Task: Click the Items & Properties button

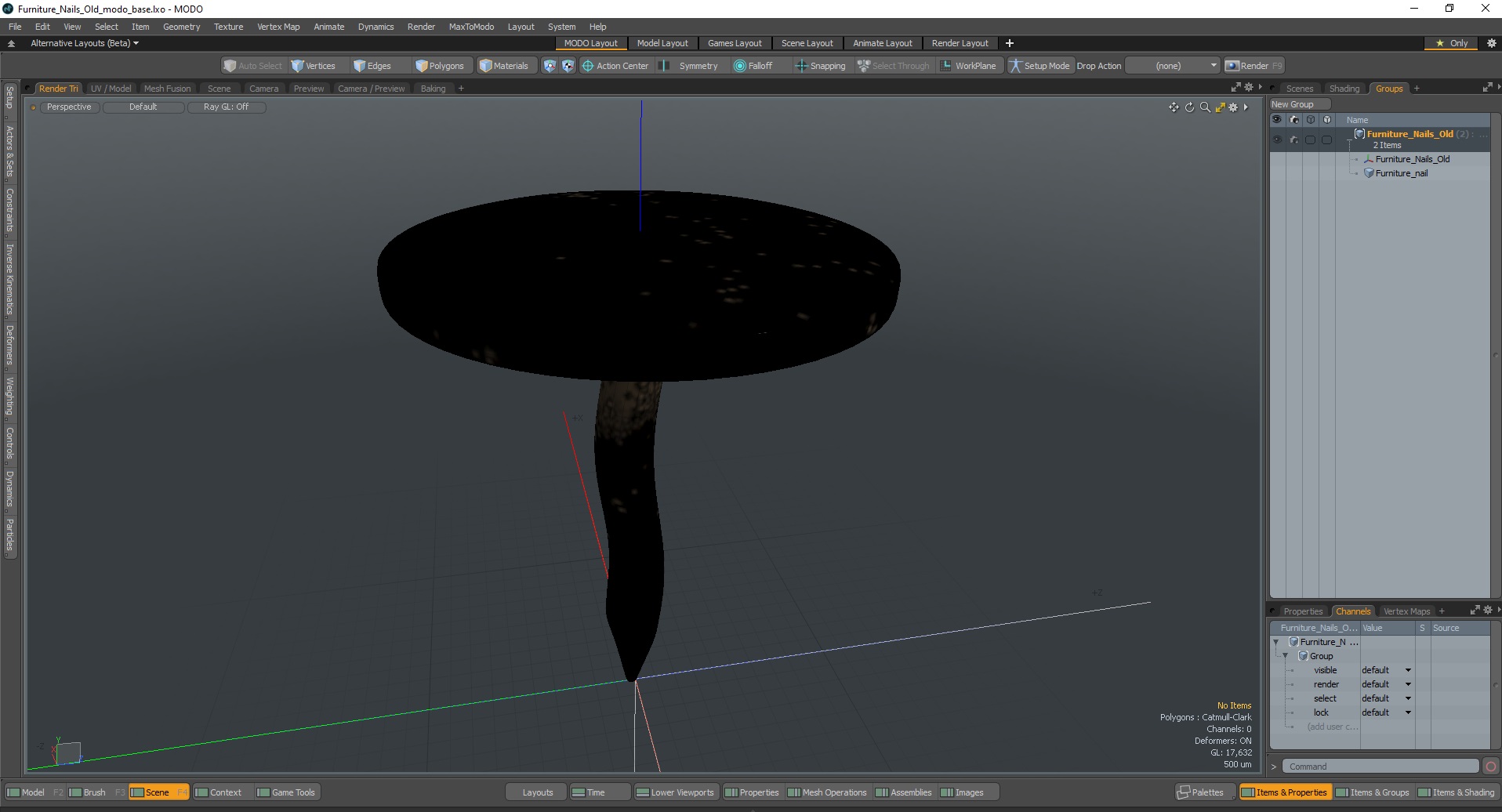Action: [x=1284, y=792]
